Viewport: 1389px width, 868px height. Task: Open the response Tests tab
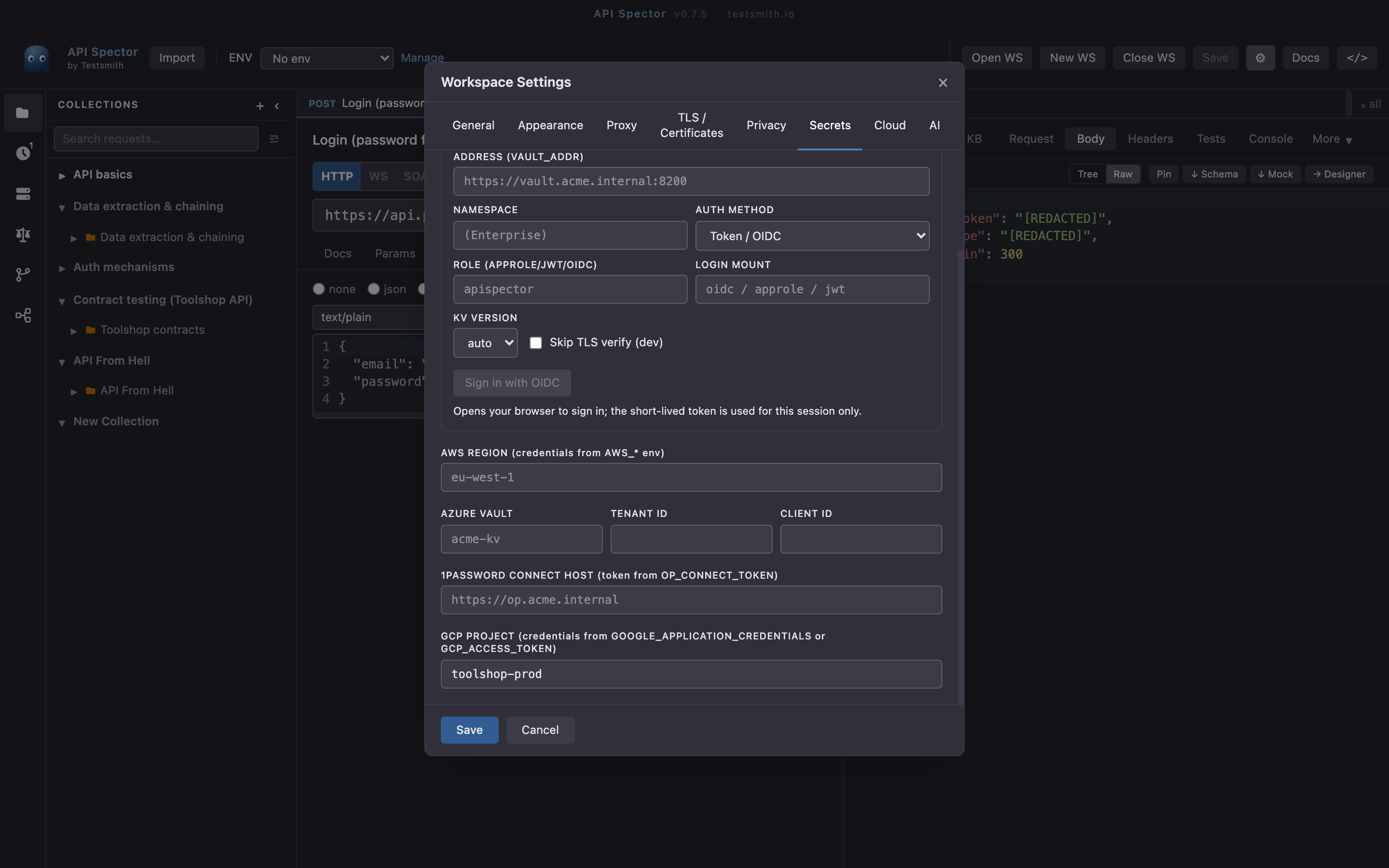point(1211,139)
